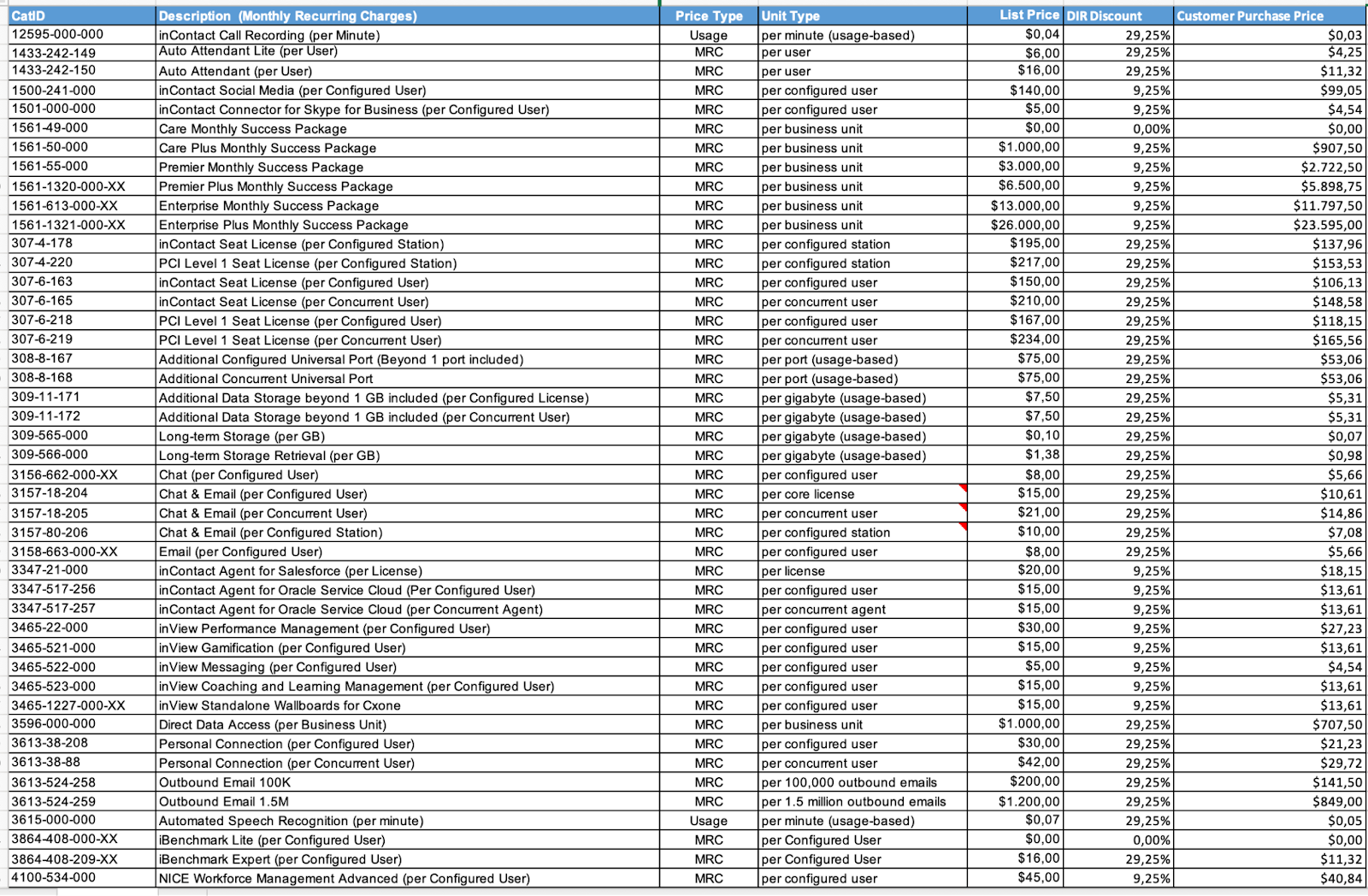The image size is (1368, 896).
Task: Click the Unit Type header cell
Action: point(862,15)
